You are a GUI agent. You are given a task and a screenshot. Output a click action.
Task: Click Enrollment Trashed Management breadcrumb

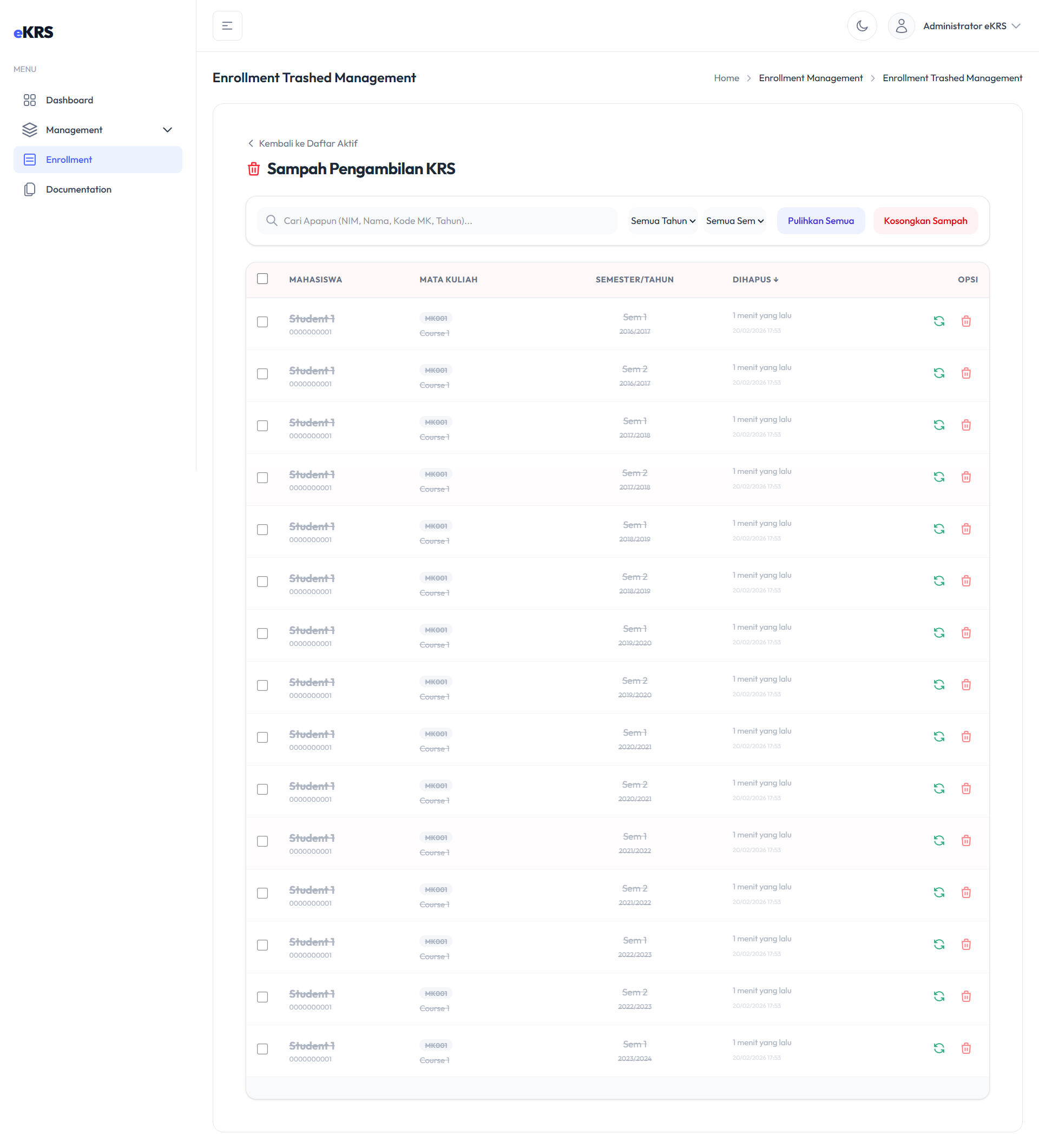coord(952,78)
